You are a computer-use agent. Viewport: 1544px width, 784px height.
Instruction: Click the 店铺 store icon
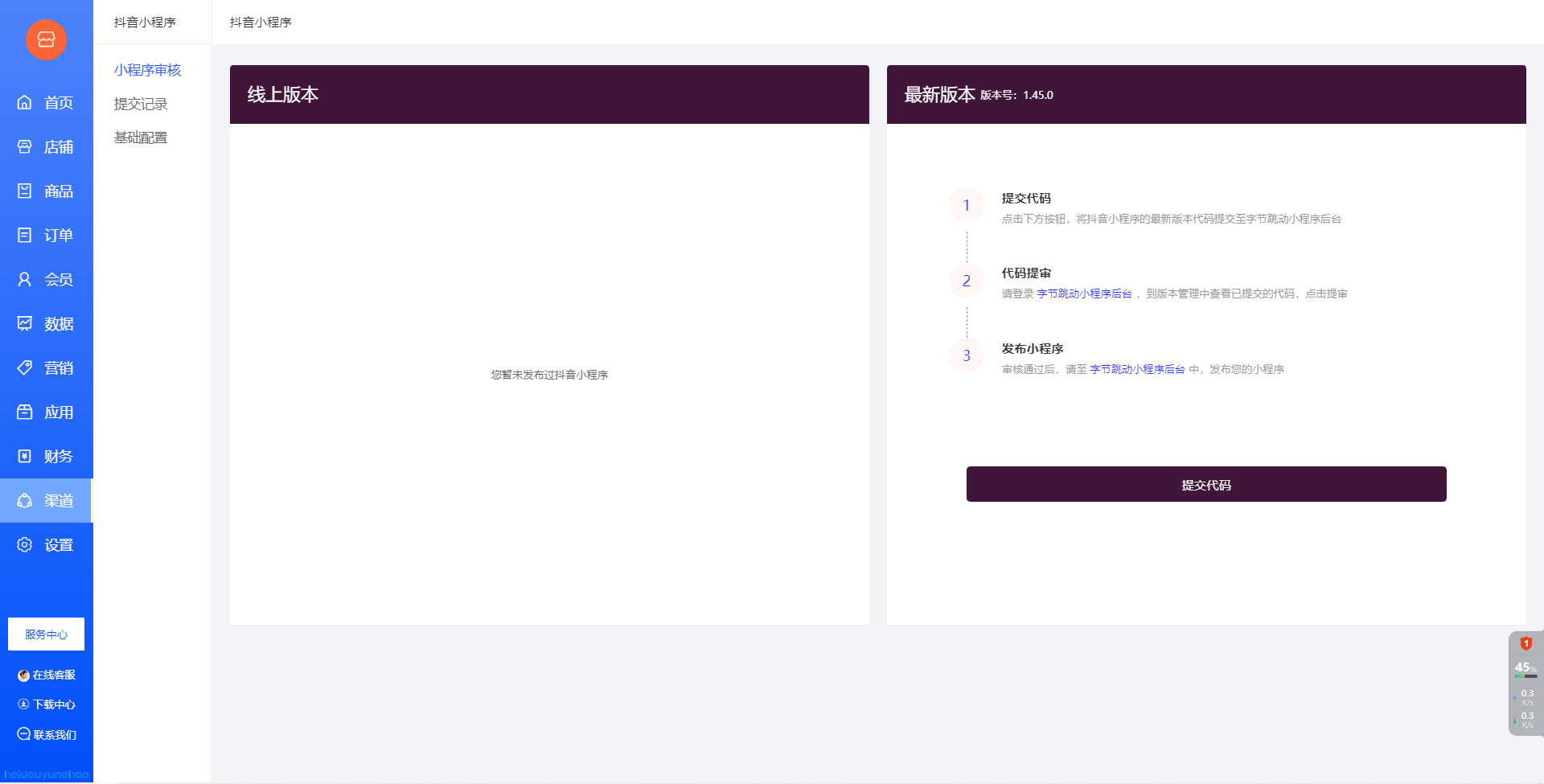pos(25,146)
